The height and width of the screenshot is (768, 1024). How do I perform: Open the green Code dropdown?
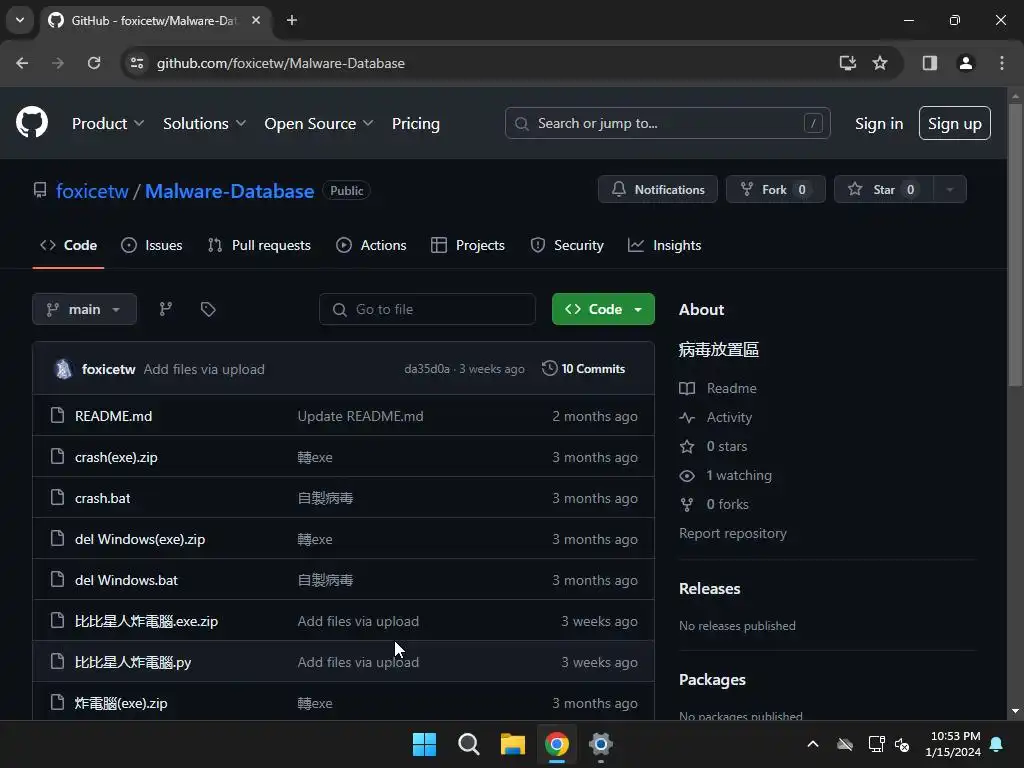point(603,309)
